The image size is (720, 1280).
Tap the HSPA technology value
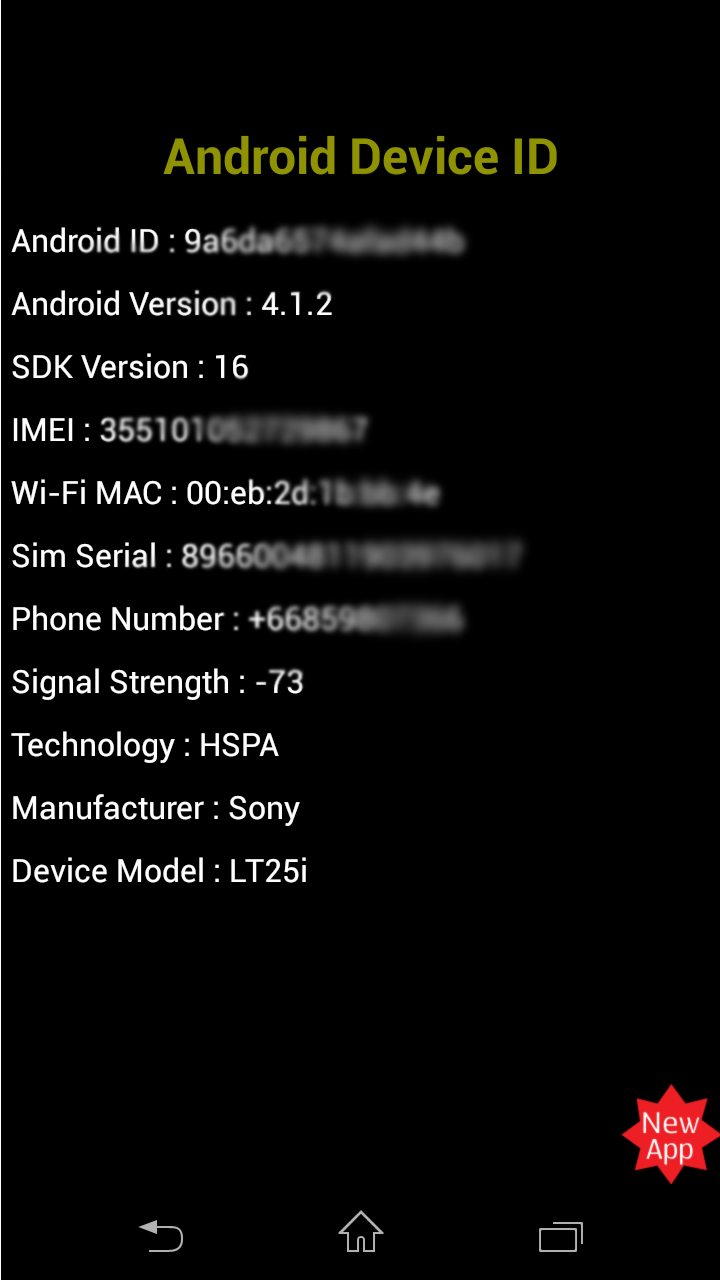(x=239, y=745)
